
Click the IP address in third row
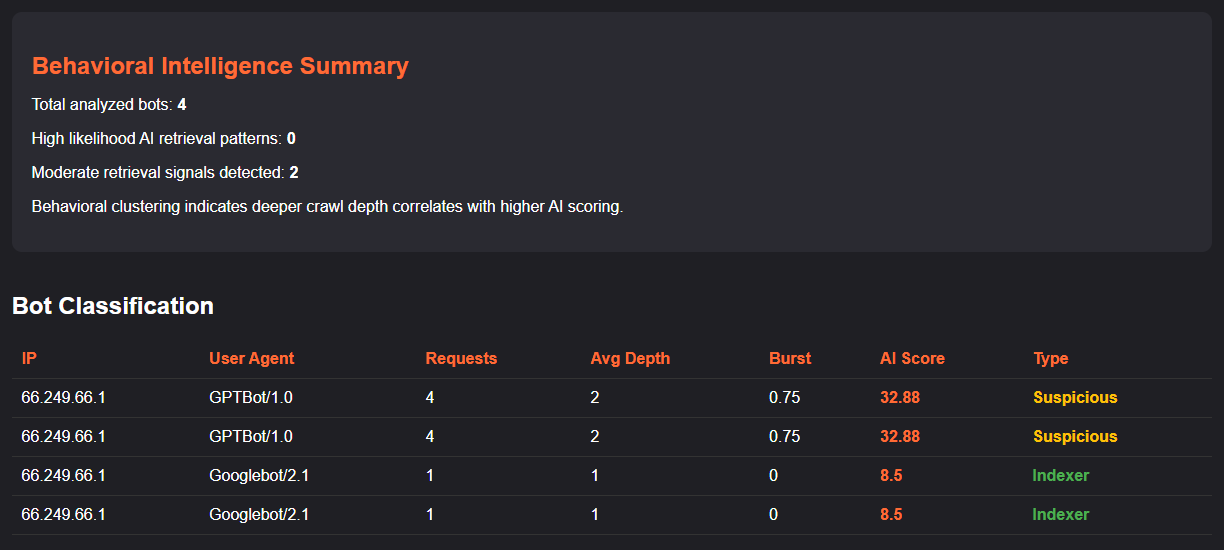pos(63,475)
